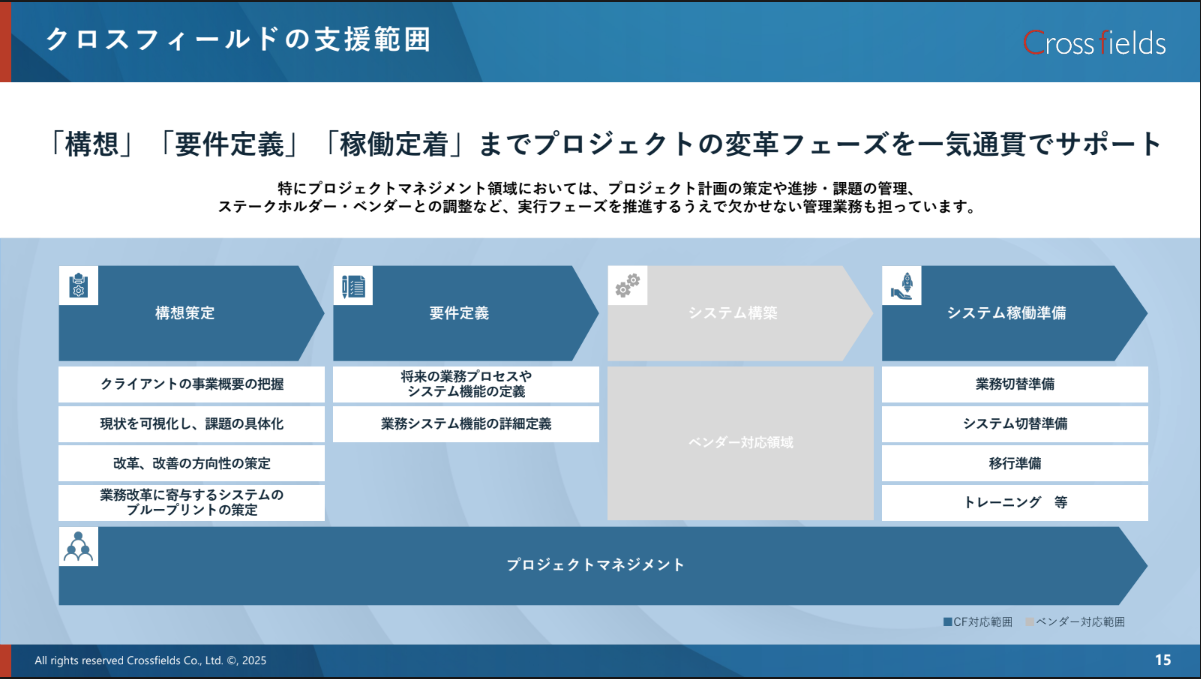
Task: Click the ベンダー対応範囲 legend label
Action: point(1081,622)
